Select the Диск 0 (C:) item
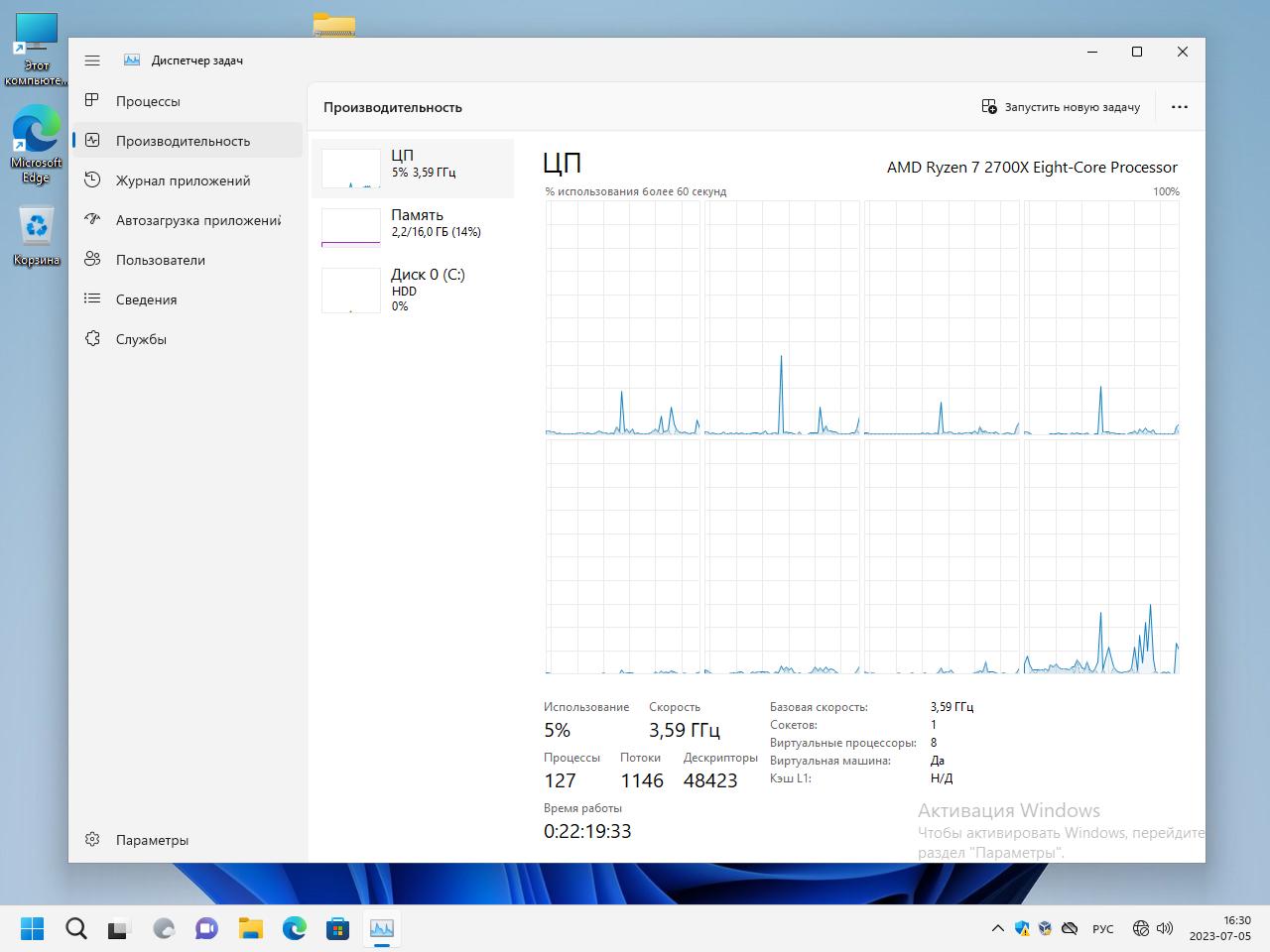The height and width of the screenshot is (952, 1270). pos(413,289)
